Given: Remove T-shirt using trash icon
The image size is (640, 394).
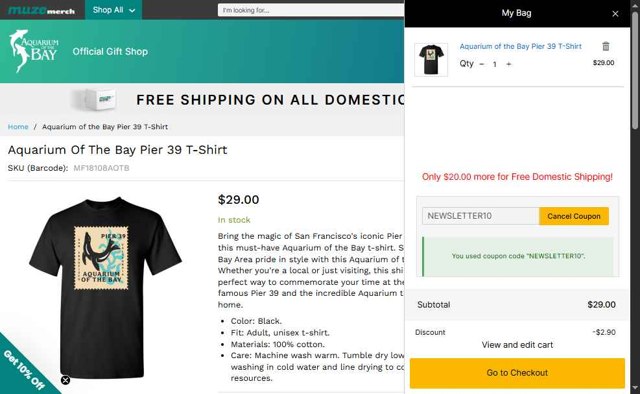Looking at the screenshot, I should (x=606, y=47).
